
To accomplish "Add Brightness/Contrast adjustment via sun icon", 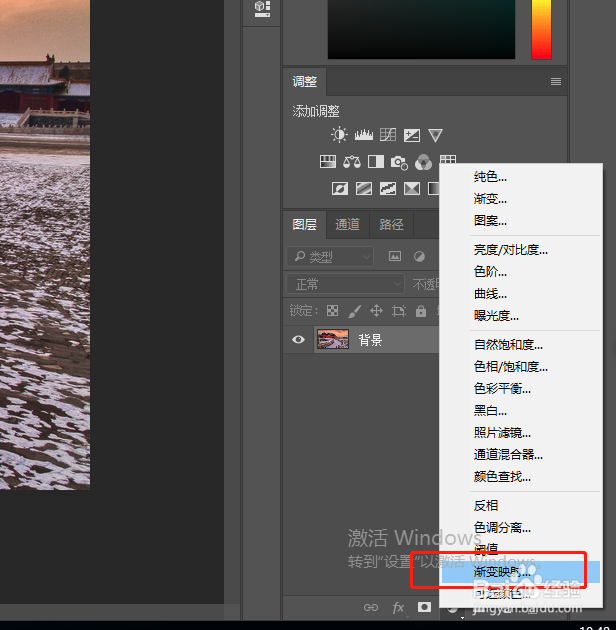I will [339, 135].
